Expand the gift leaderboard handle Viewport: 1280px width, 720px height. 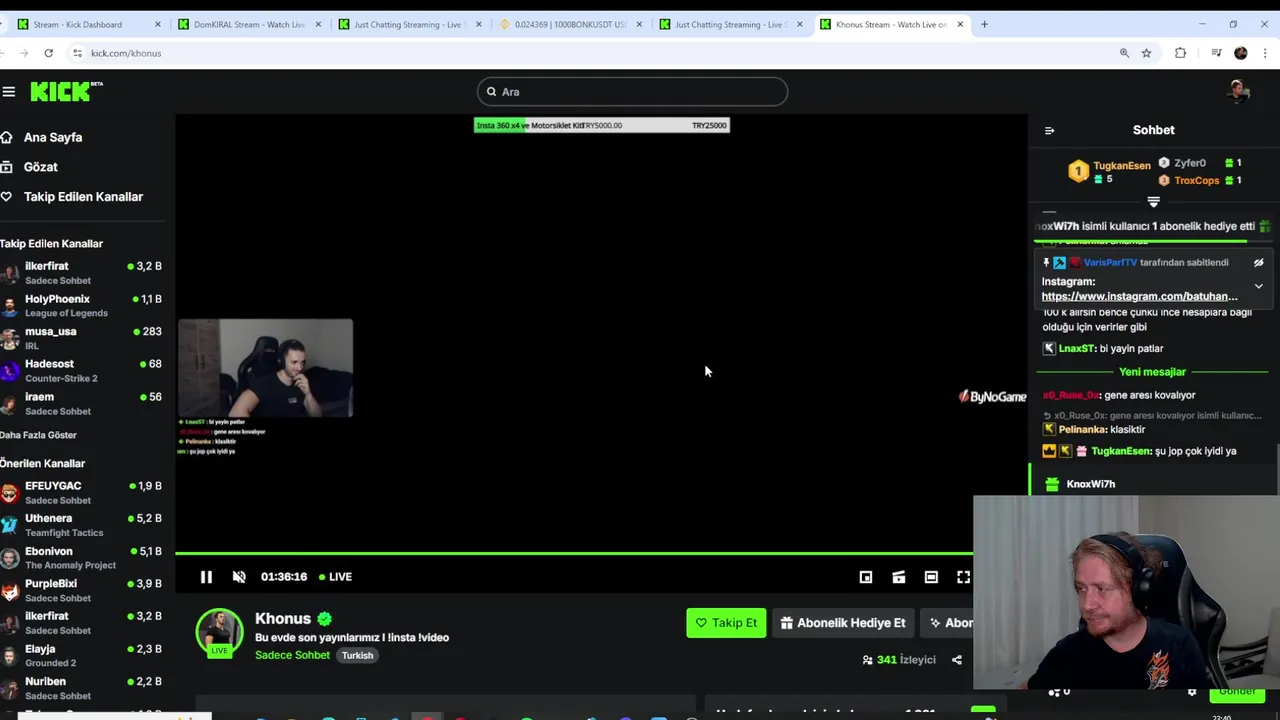click(1153, 202)
